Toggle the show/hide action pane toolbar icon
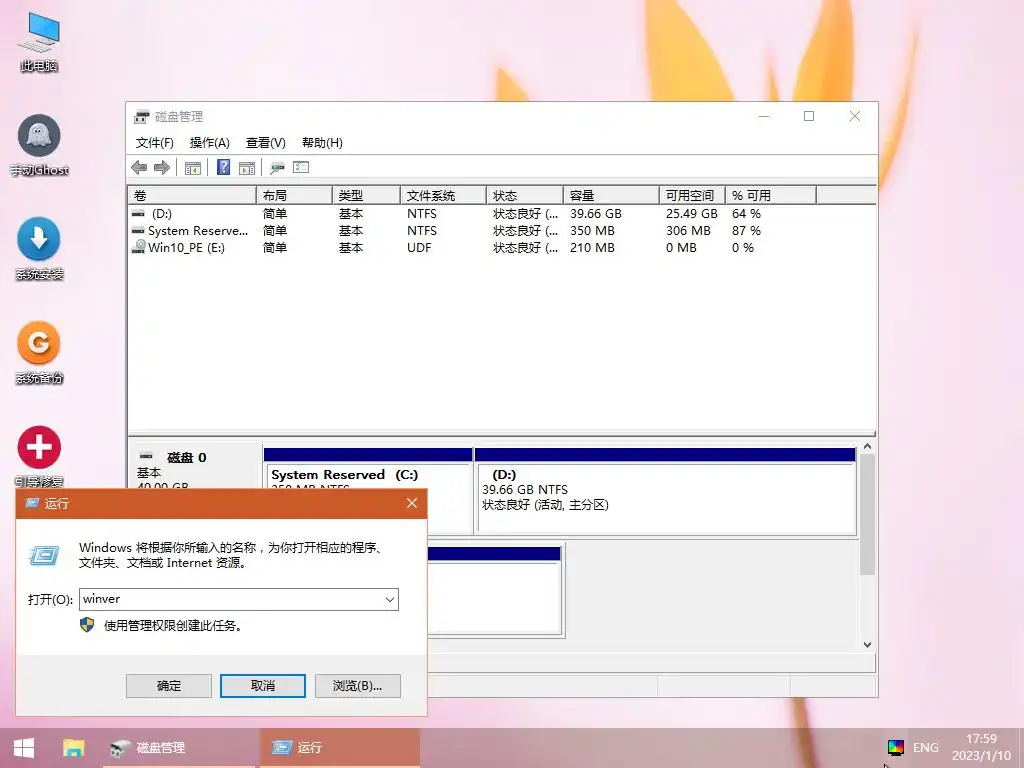The height and width of the screenshot is (768, 1024). (x=247, y=168)
